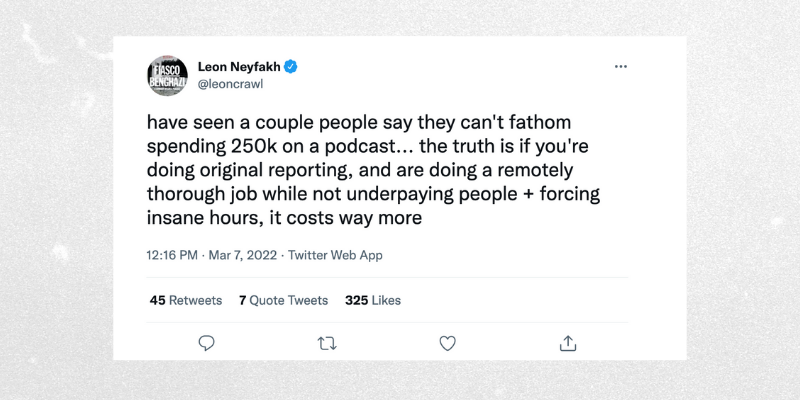Click the blue verified badge
The width and height of the screenshot is (800, 400).
291,67
